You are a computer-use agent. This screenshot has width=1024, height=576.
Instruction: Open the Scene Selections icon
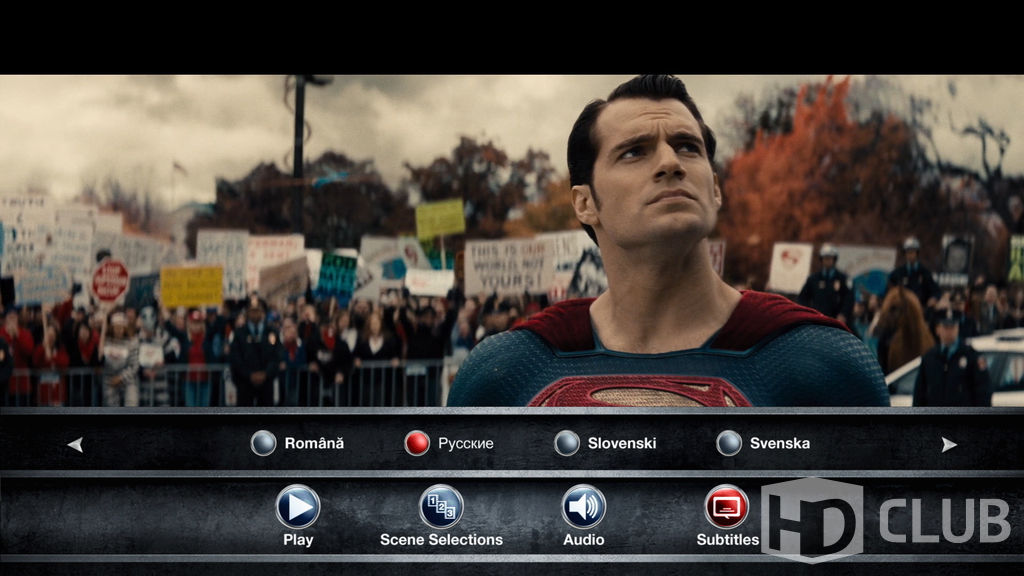click(441, 506)
